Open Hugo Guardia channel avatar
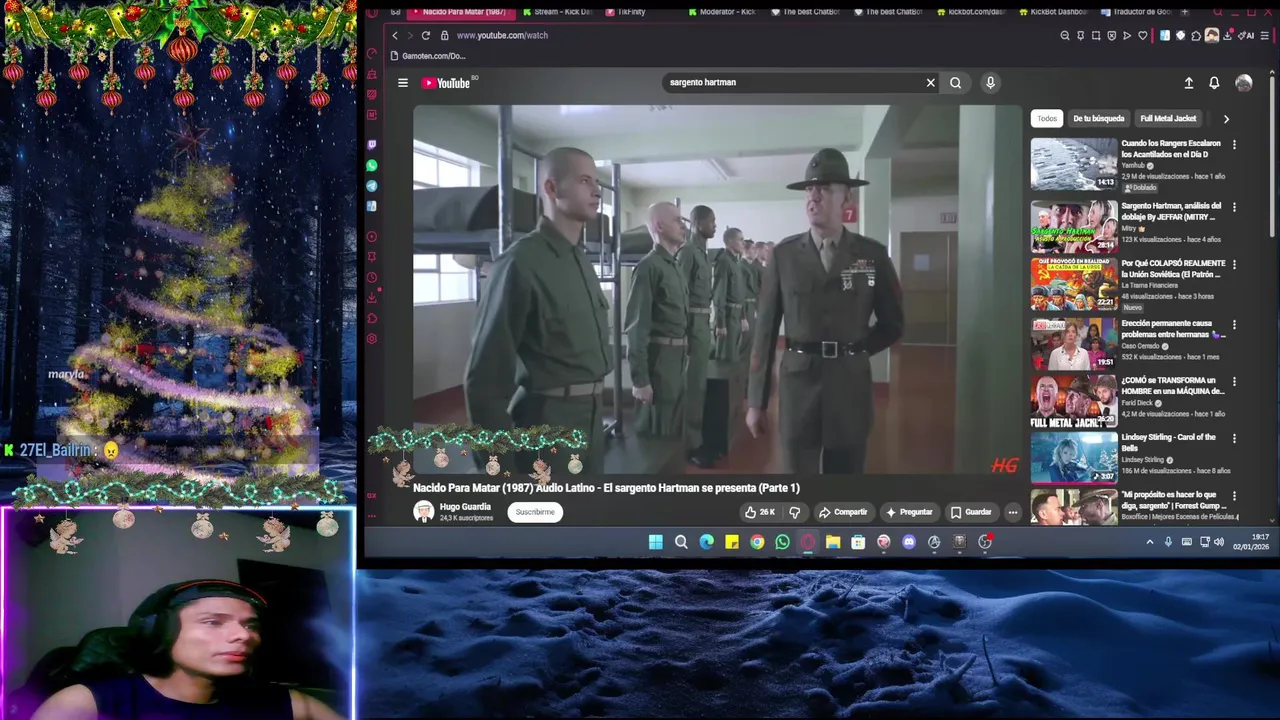Viewport: 1280px width, 720px height. point(424,512)
